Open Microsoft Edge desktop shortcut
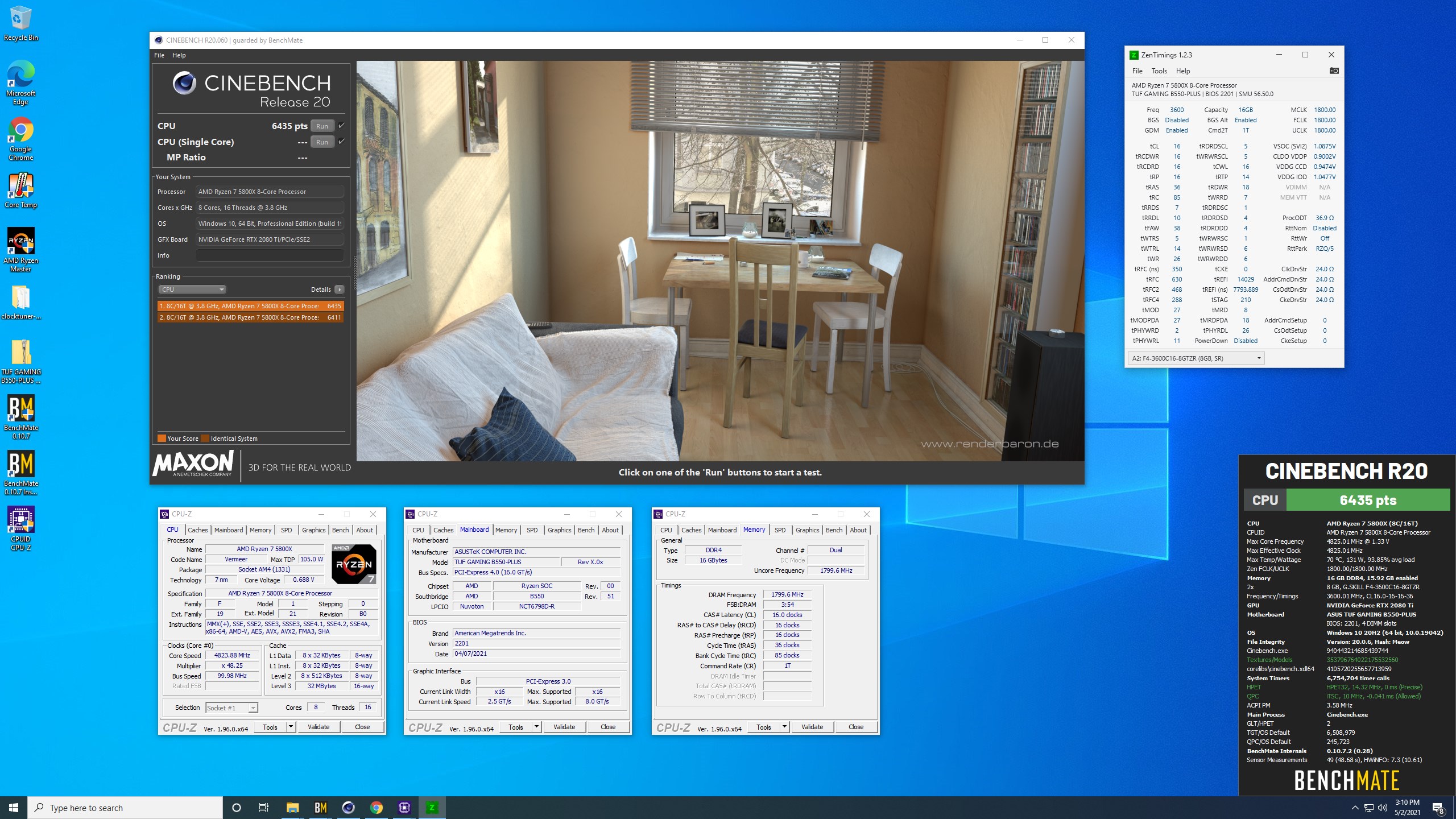Viewport: 1456px width, 819px height. click(20, 82)
